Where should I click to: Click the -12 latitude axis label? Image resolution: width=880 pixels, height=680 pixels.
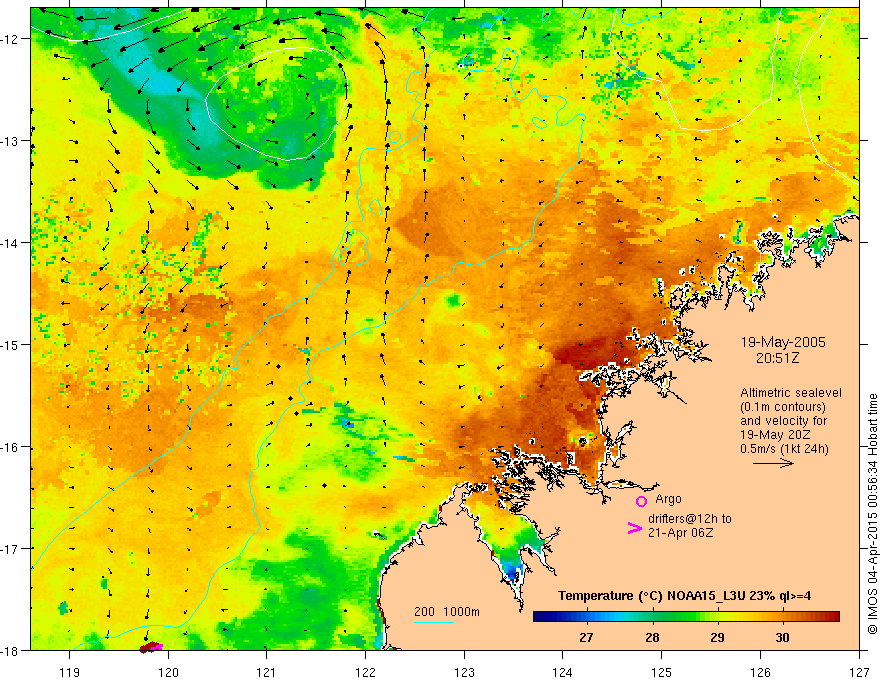point(11,39)
